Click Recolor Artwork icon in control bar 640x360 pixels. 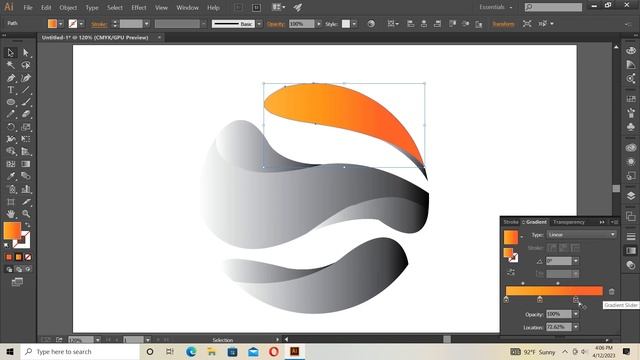click(371, 24)
